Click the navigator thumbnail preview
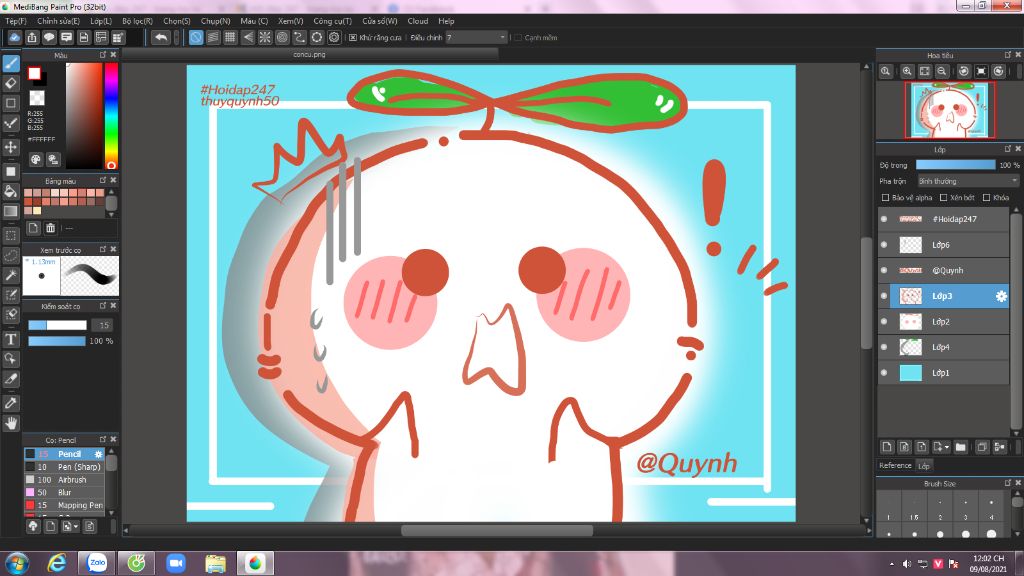The height and width of the screenshot is (576, 1024). (x=950, y=110)
